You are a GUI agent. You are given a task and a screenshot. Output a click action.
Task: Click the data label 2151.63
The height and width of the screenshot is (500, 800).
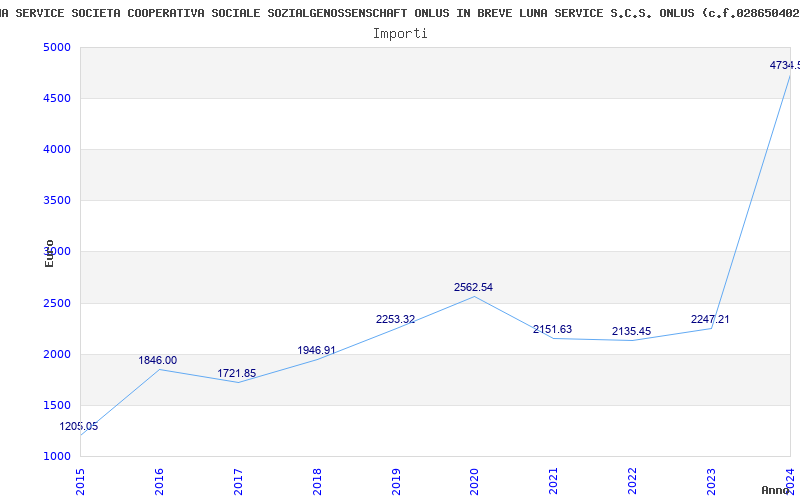tap(553, 330)
